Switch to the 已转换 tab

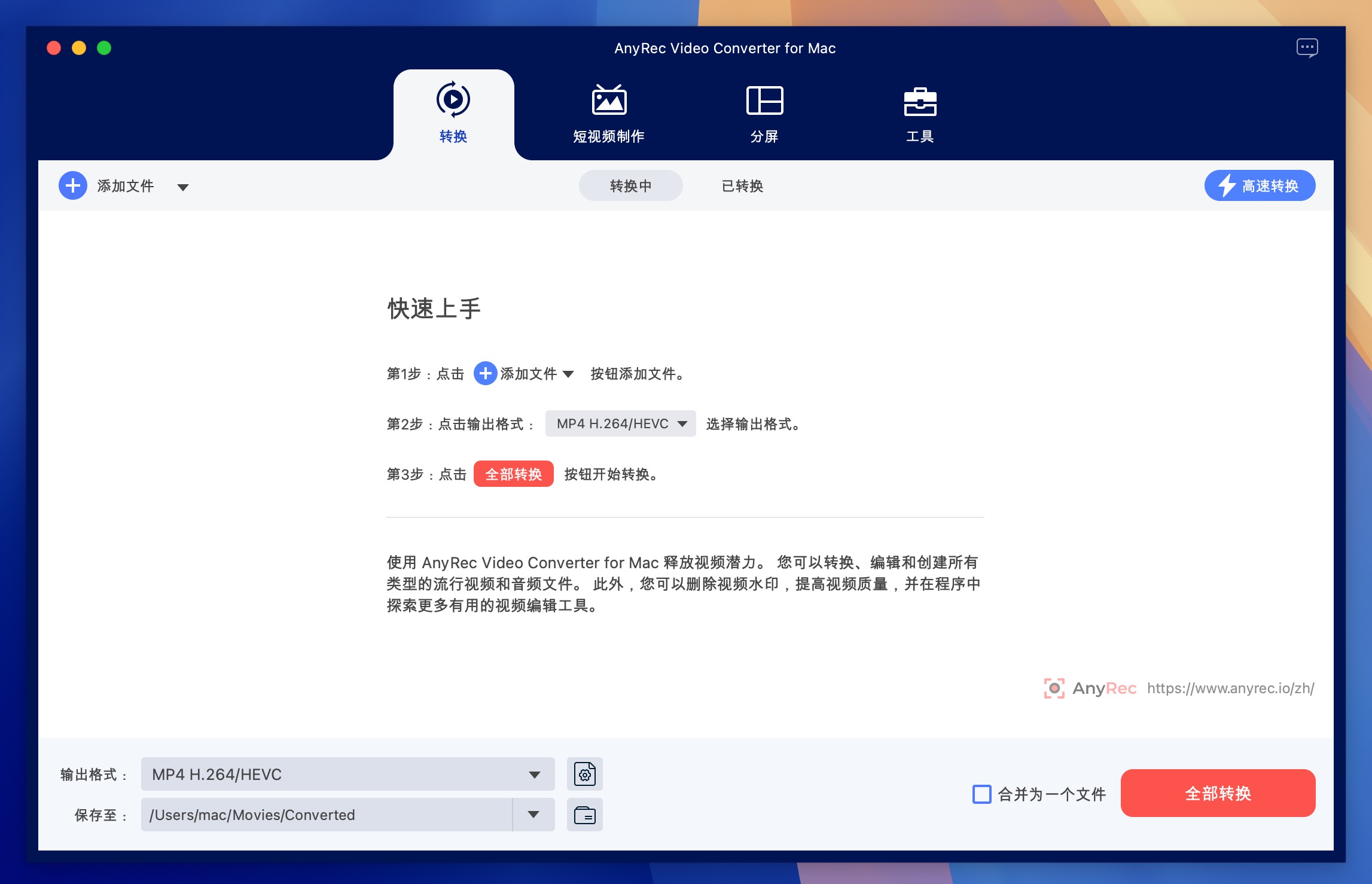point(744,184)
